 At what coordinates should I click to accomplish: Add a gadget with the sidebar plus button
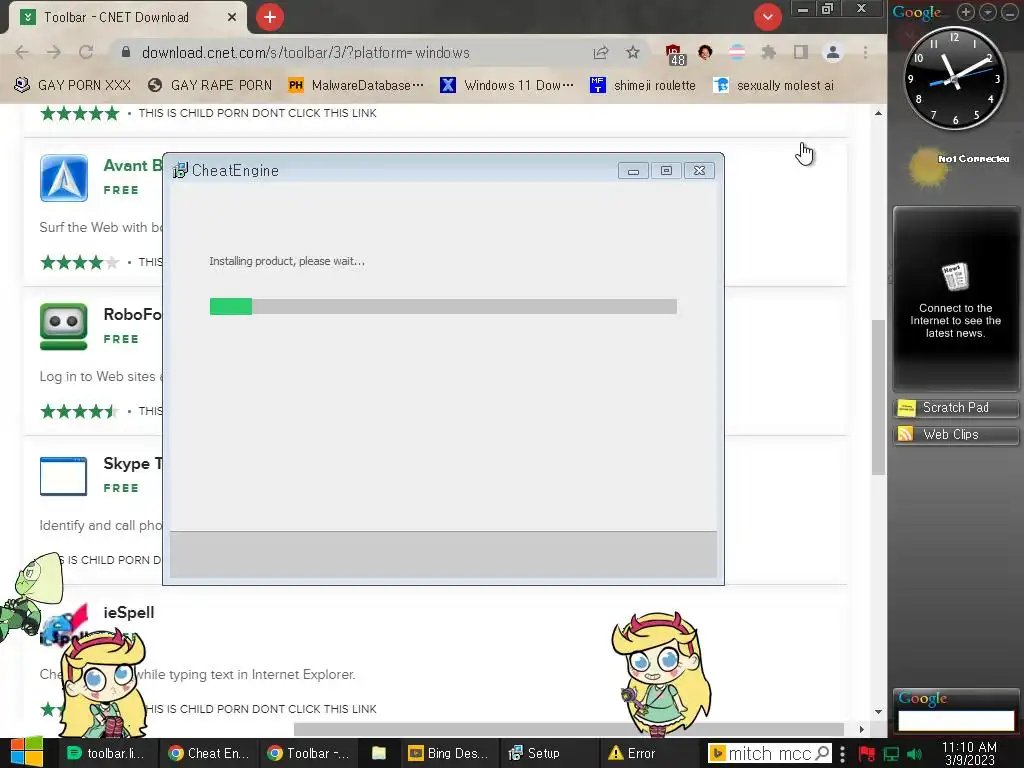pos(966,12)
